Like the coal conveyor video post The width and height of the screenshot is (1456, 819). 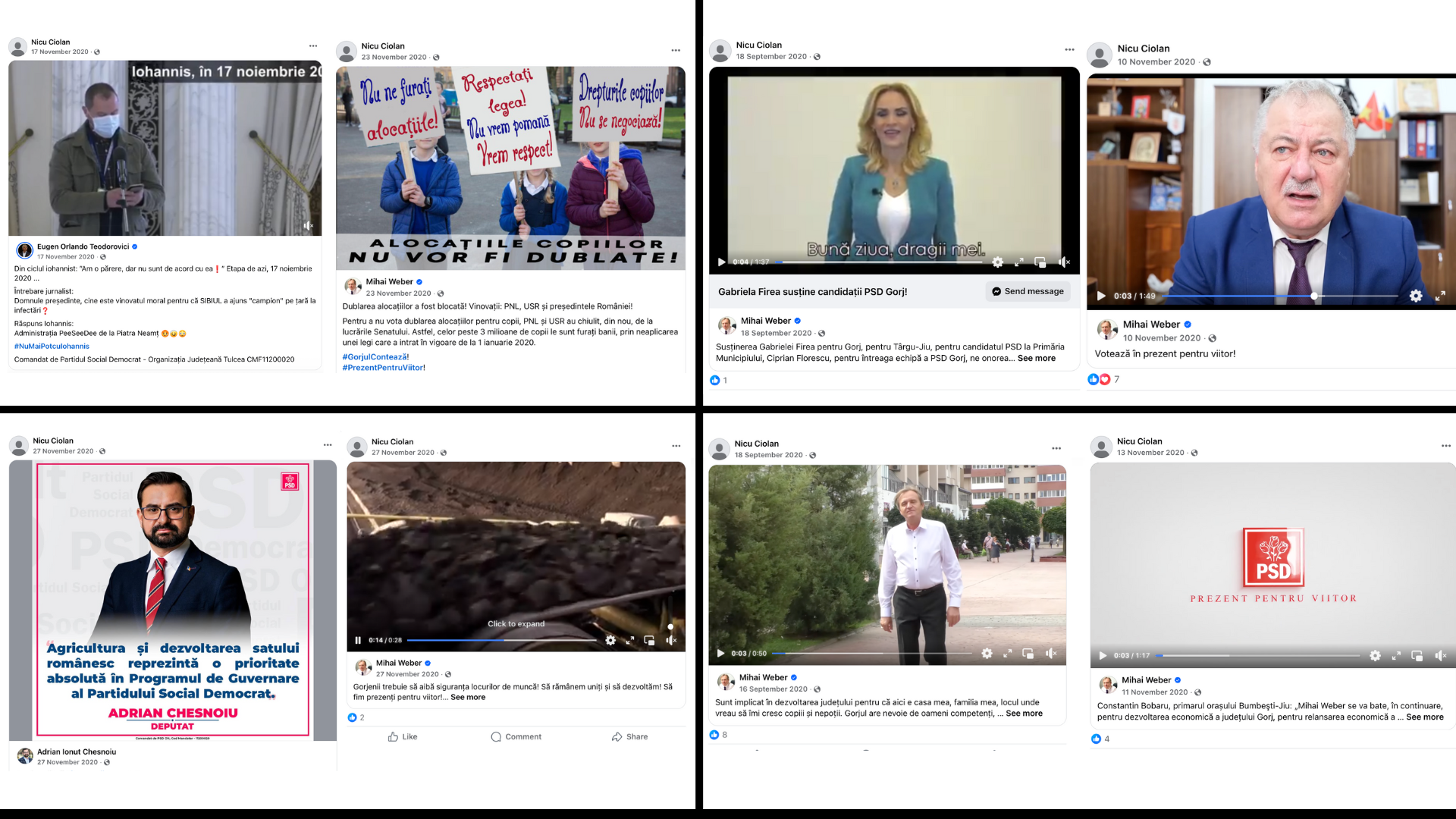click(403, 736)
